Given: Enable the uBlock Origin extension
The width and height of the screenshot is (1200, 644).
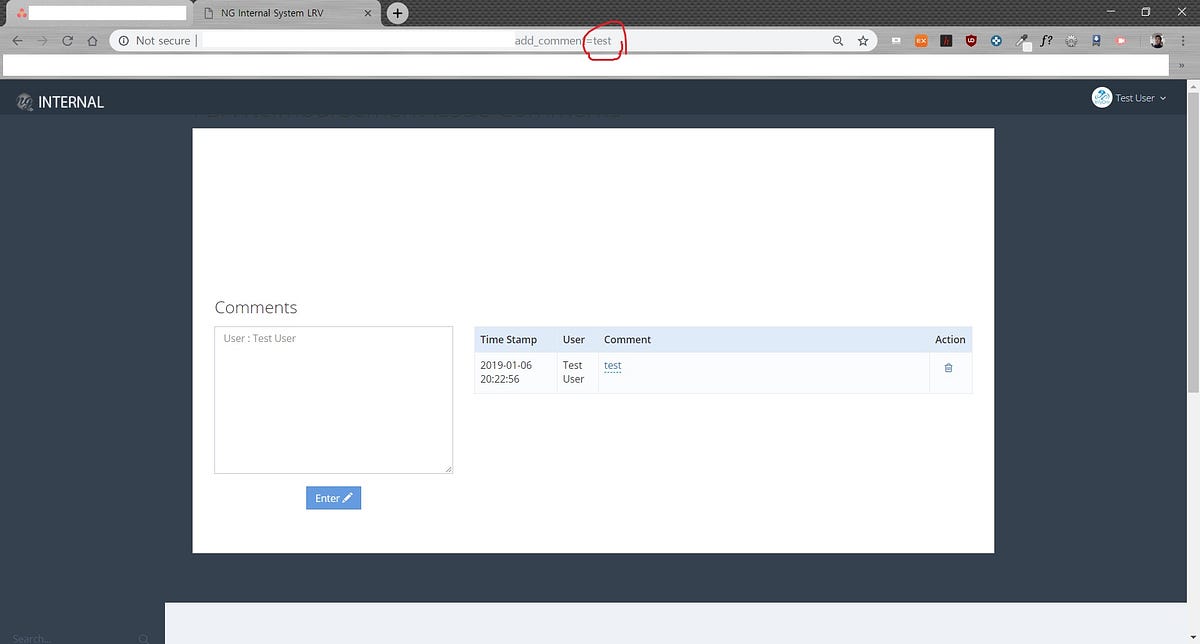Looking at the screenshot, I should 970,40.
